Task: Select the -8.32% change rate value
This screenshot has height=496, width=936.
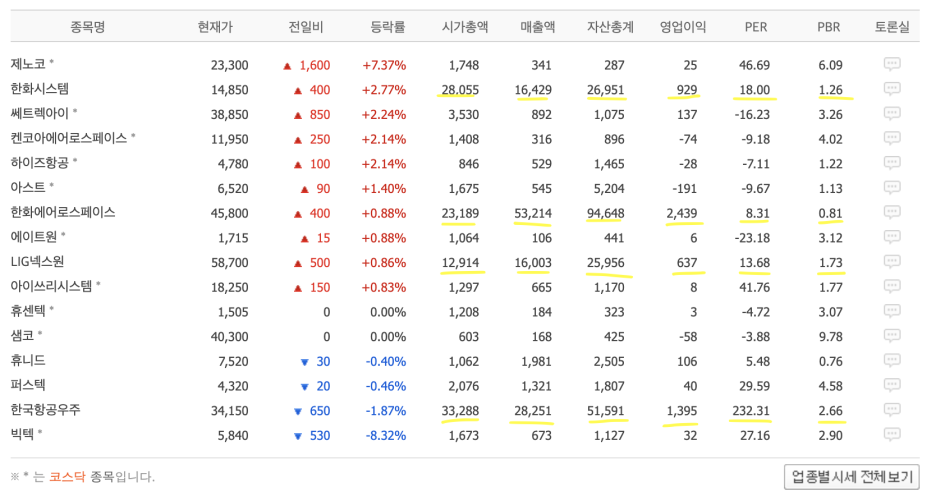Action: click(386, 436)
